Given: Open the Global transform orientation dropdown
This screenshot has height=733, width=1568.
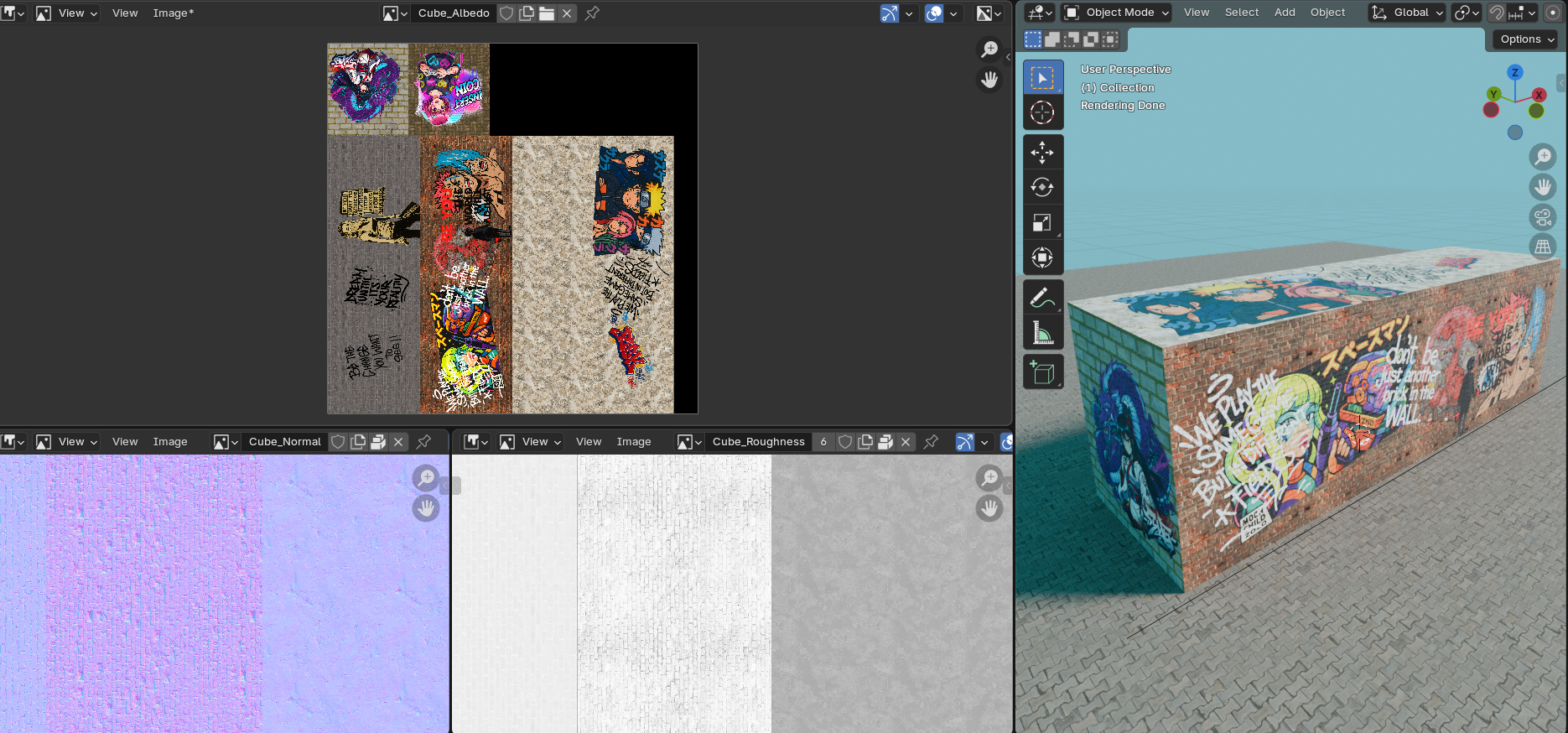Looking at the screenshot, I should [x=1407, y=13].
